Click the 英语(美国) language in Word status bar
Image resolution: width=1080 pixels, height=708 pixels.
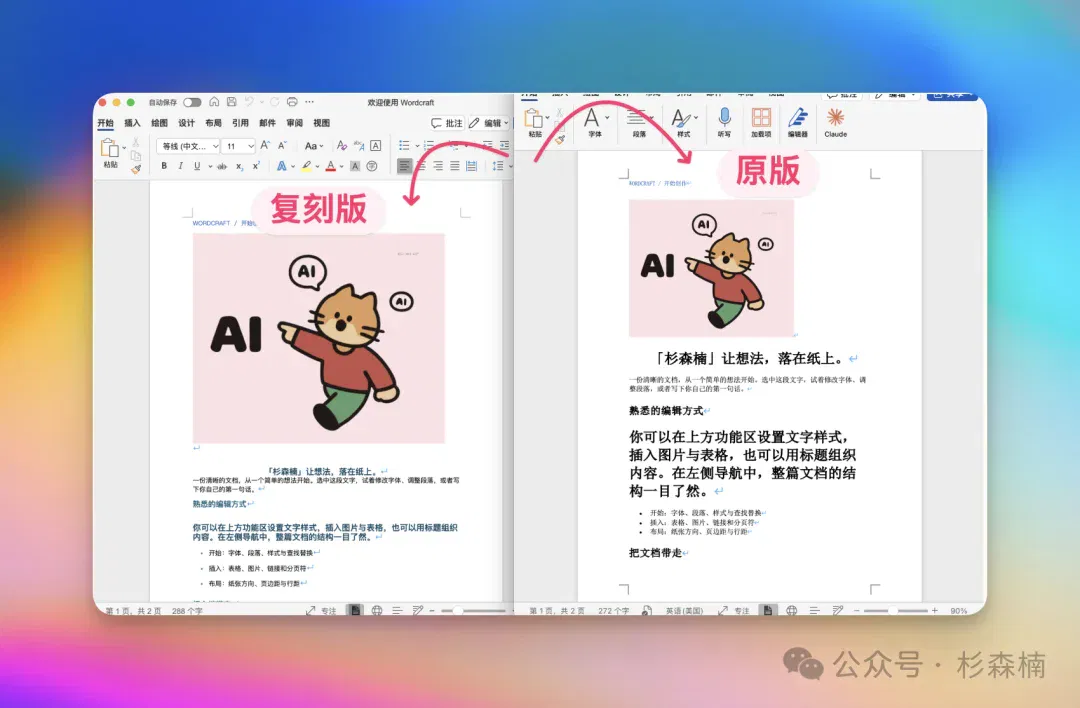coord(684,611)
